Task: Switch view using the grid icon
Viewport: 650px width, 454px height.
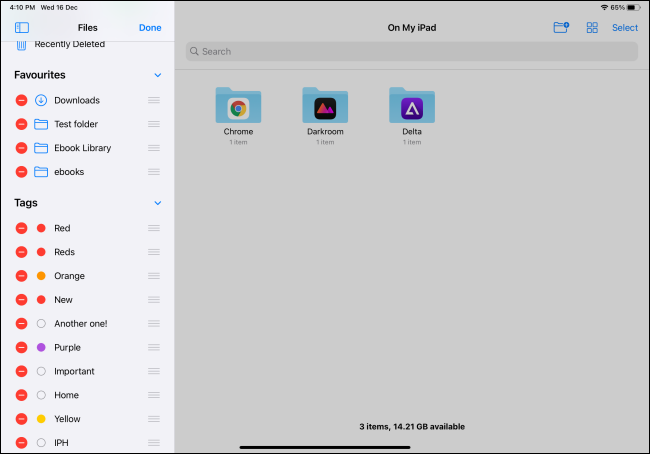Action: [x=592, y=28]
